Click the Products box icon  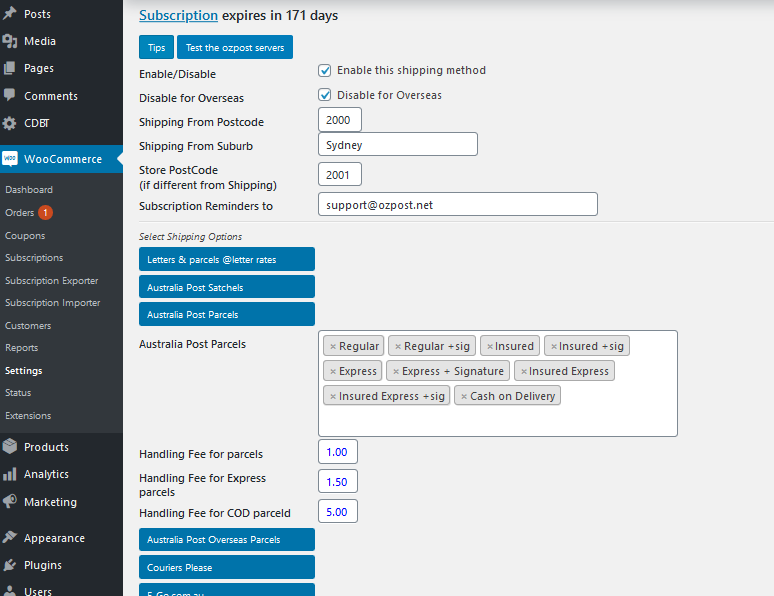pos(9,446)
